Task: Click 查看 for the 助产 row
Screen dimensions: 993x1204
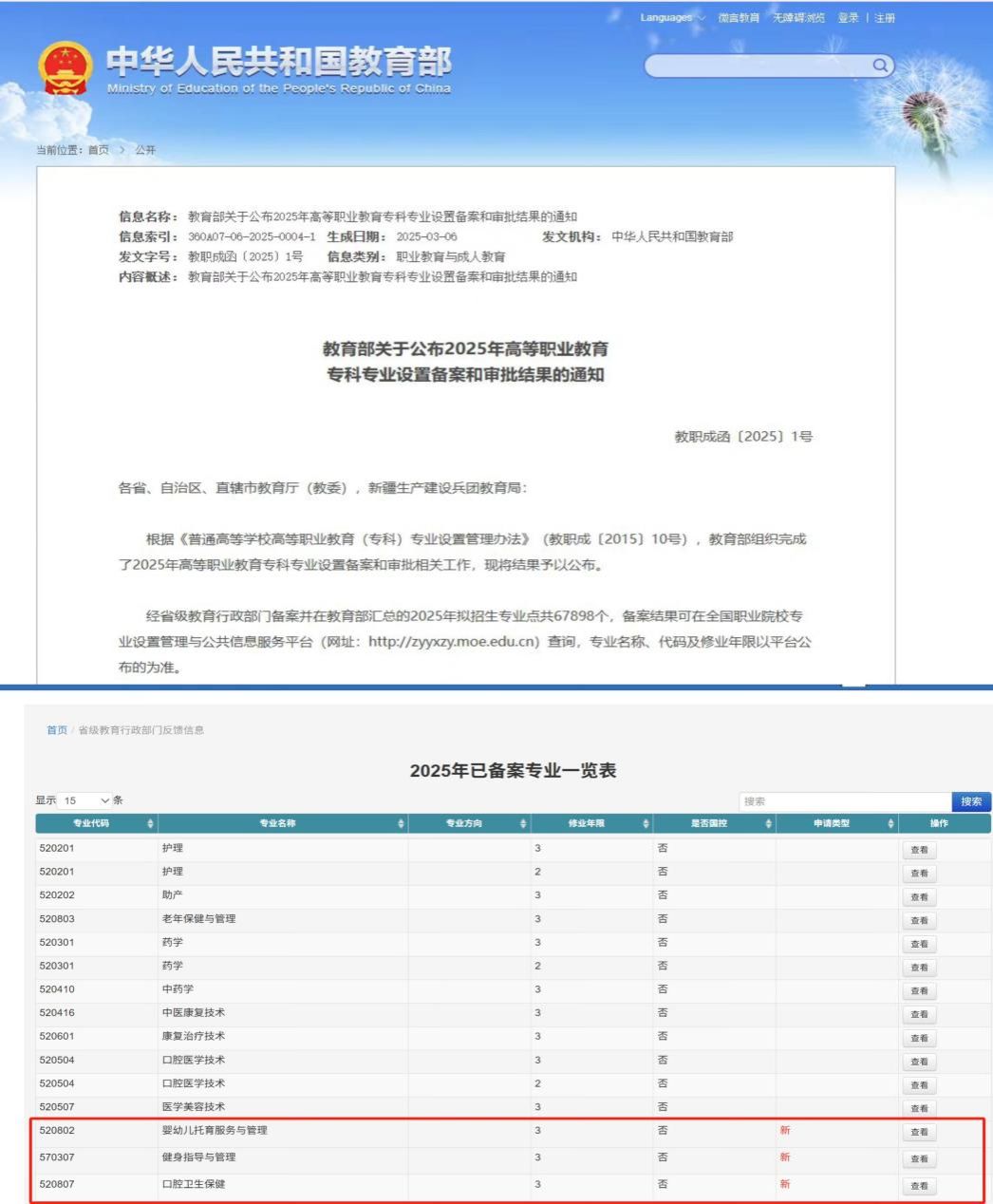Action: click(x=919, y=897)
